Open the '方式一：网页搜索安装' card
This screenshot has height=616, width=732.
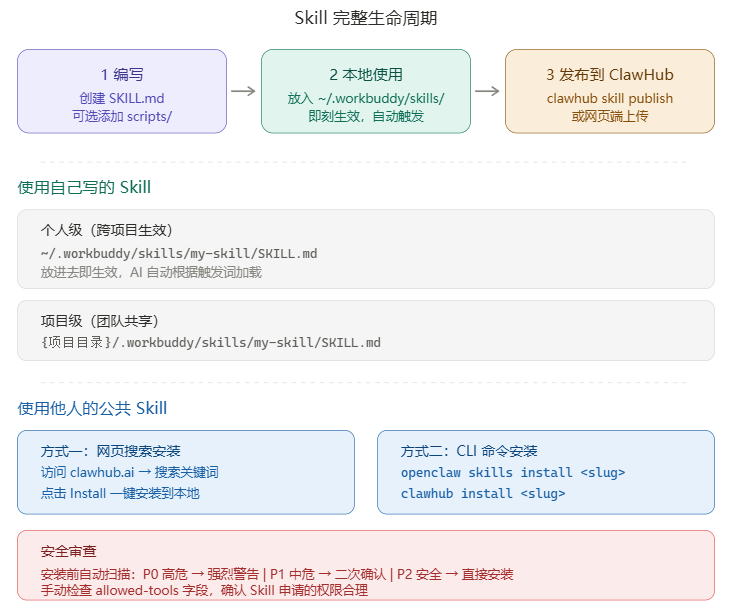point(186,472)
